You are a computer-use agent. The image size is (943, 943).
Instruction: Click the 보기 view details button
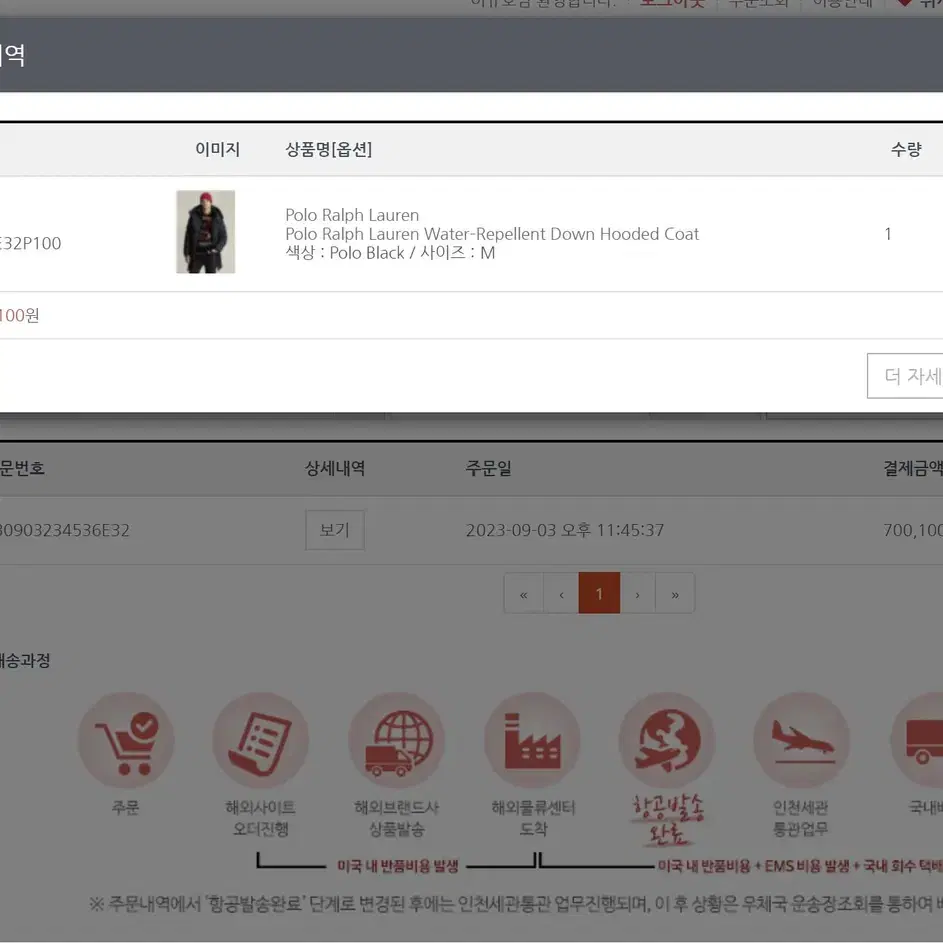click(335, 530)
